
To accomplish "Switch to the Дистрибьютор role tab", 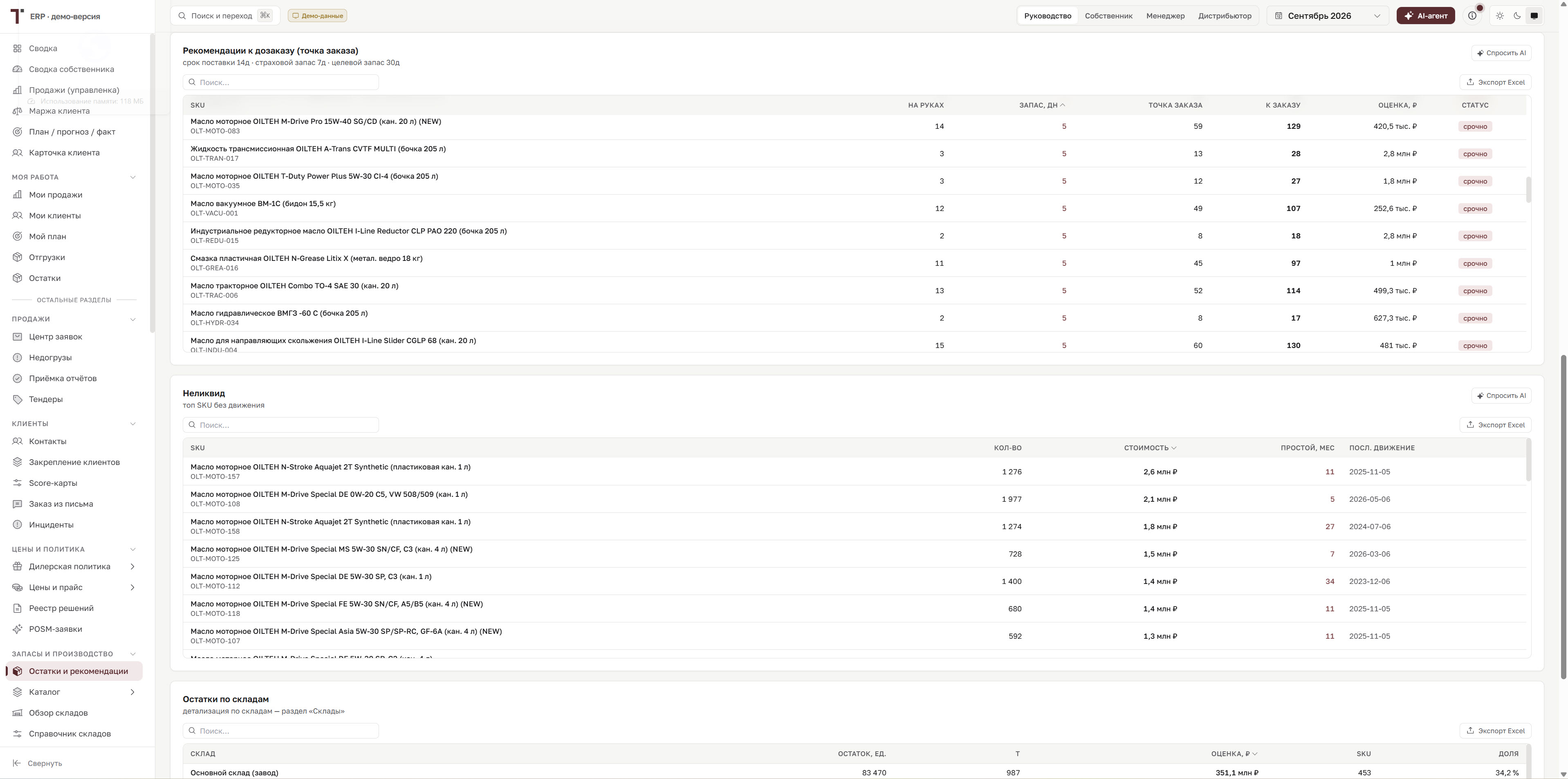I will pyautogui.click(x=1225, y=16).
